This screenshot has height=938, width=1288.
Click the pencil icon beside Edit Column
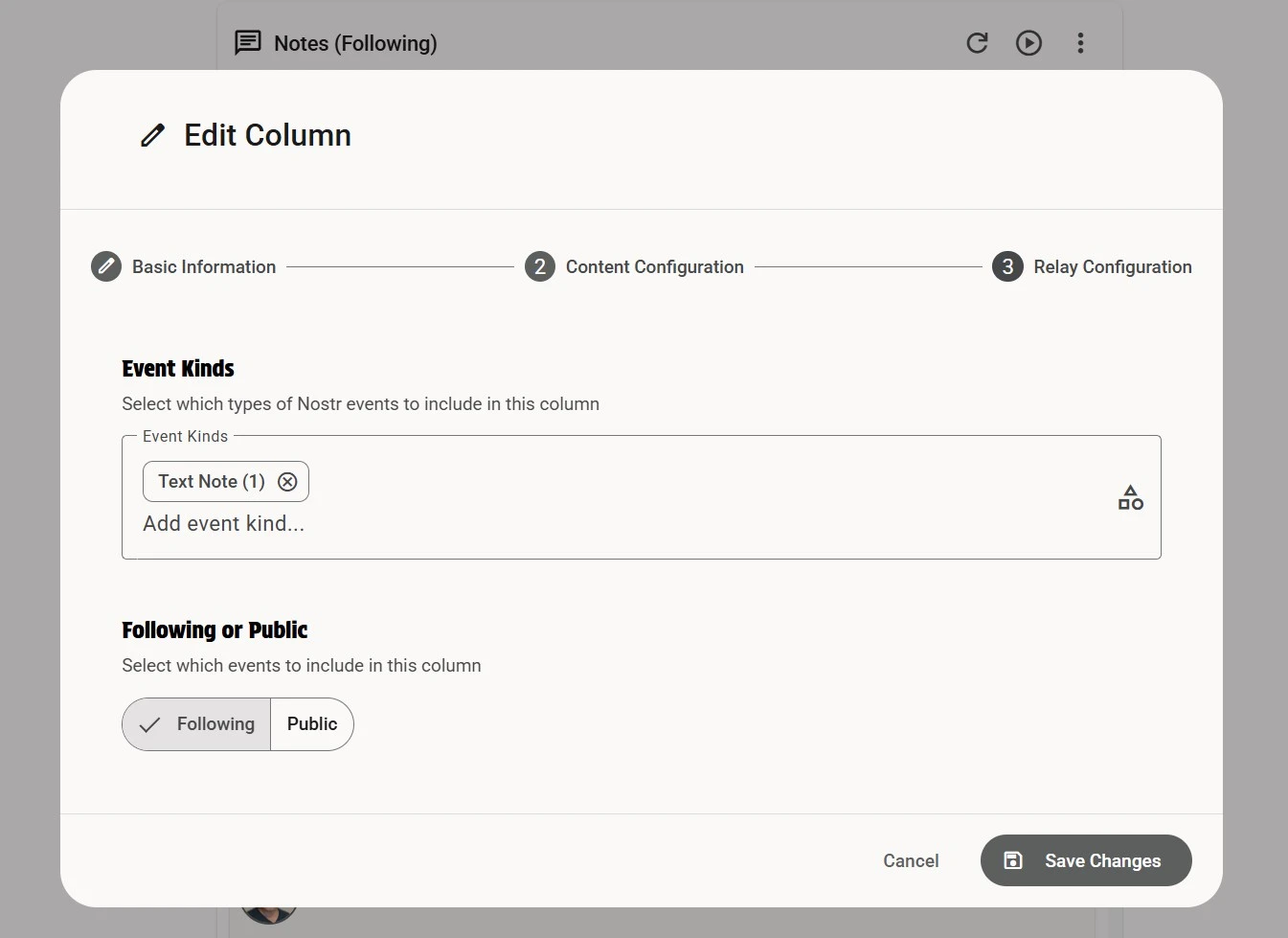(x=152, y=135)
